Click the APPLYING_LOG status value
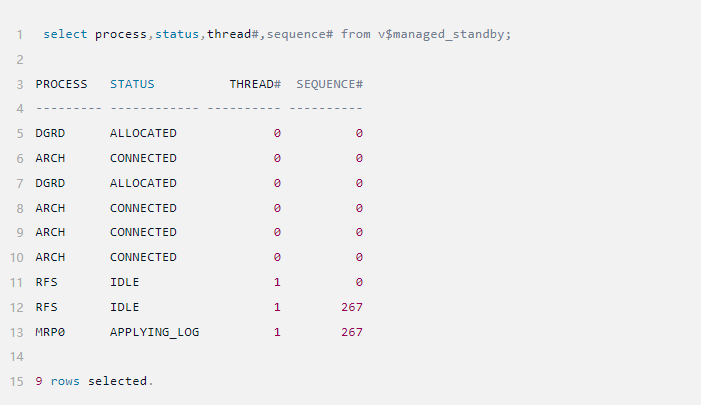Viewport: 701px width, 405px height. pos(154,332)
